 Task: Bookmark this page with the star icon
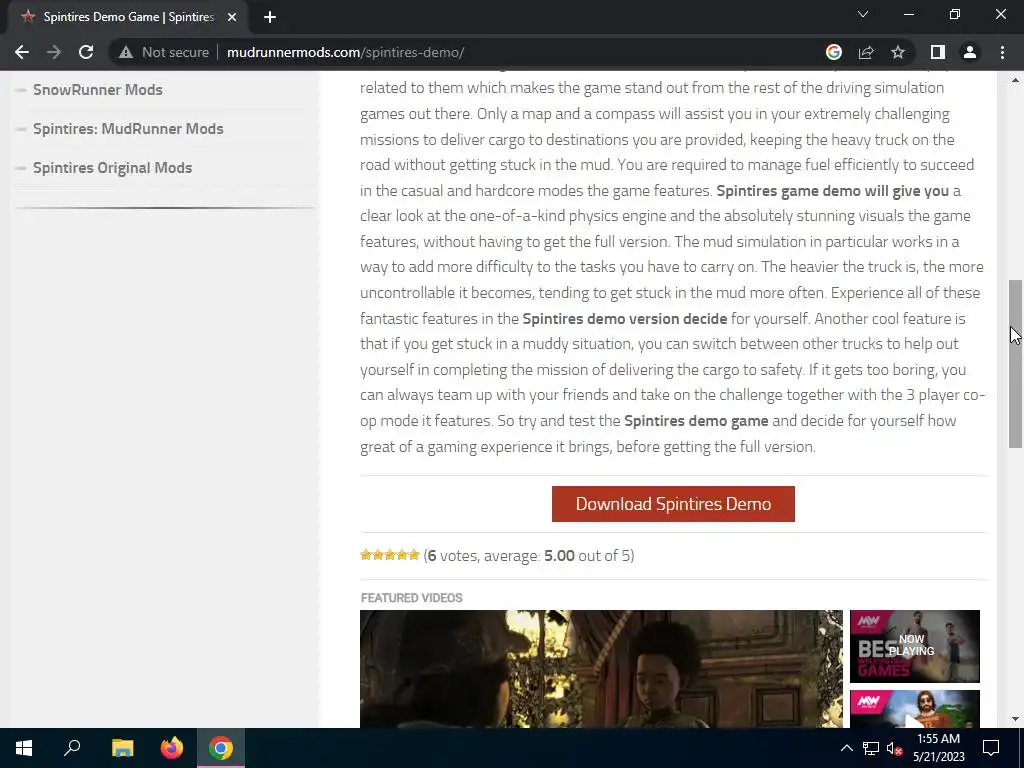click(x=898, y=52)
